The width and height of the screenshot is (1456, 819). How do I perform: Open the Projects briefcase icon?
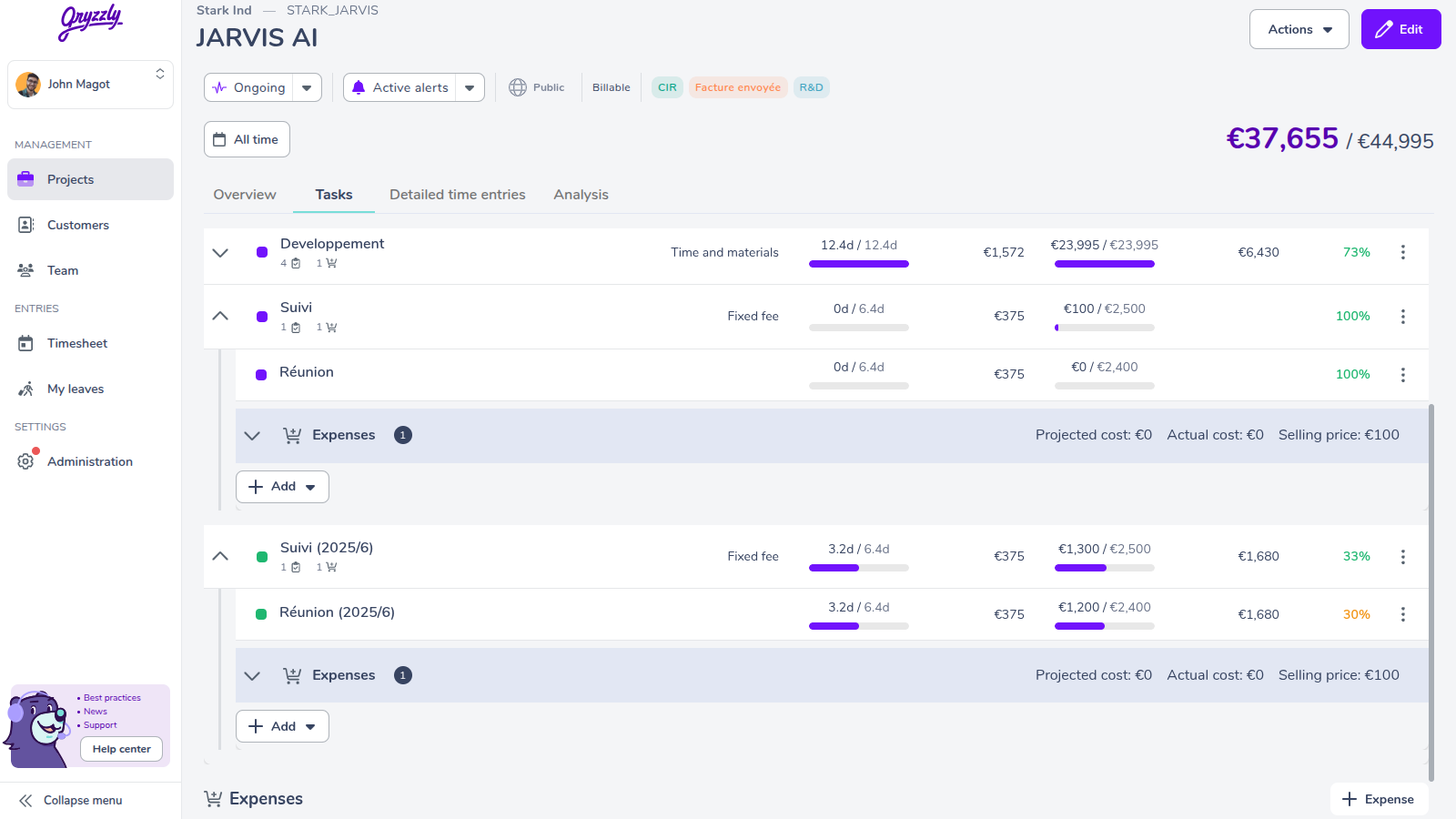[x=25, y=179]
